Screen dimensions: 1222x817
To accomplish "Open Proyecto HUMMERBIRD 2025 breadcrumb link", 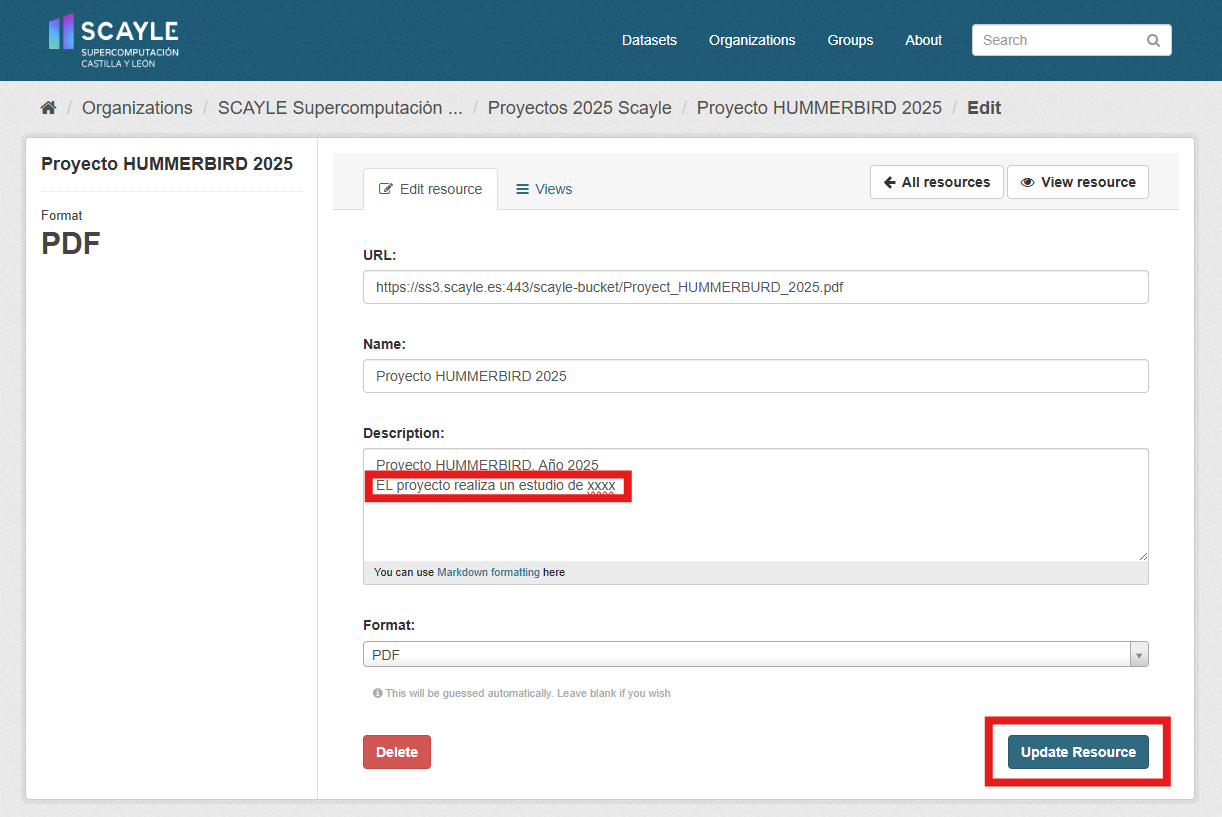I will [819, 108].
